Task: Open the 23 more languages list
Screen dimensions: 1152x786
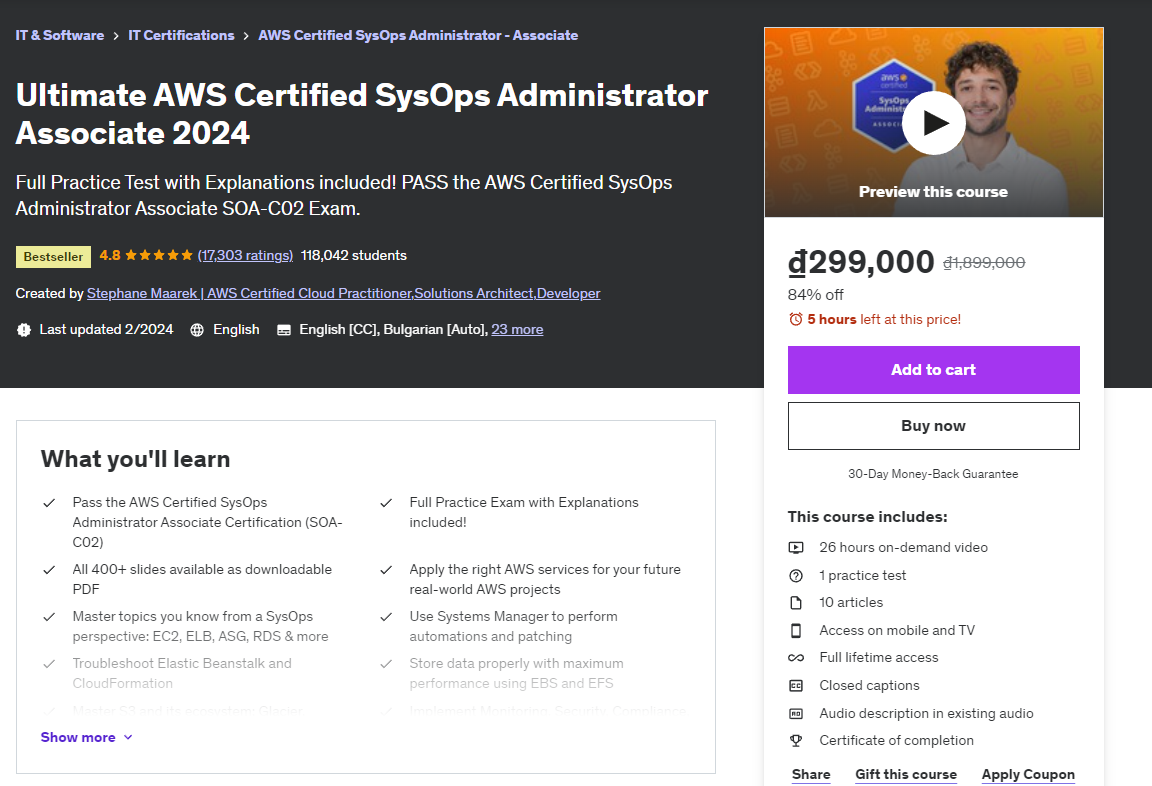Action: coord(517,329)
